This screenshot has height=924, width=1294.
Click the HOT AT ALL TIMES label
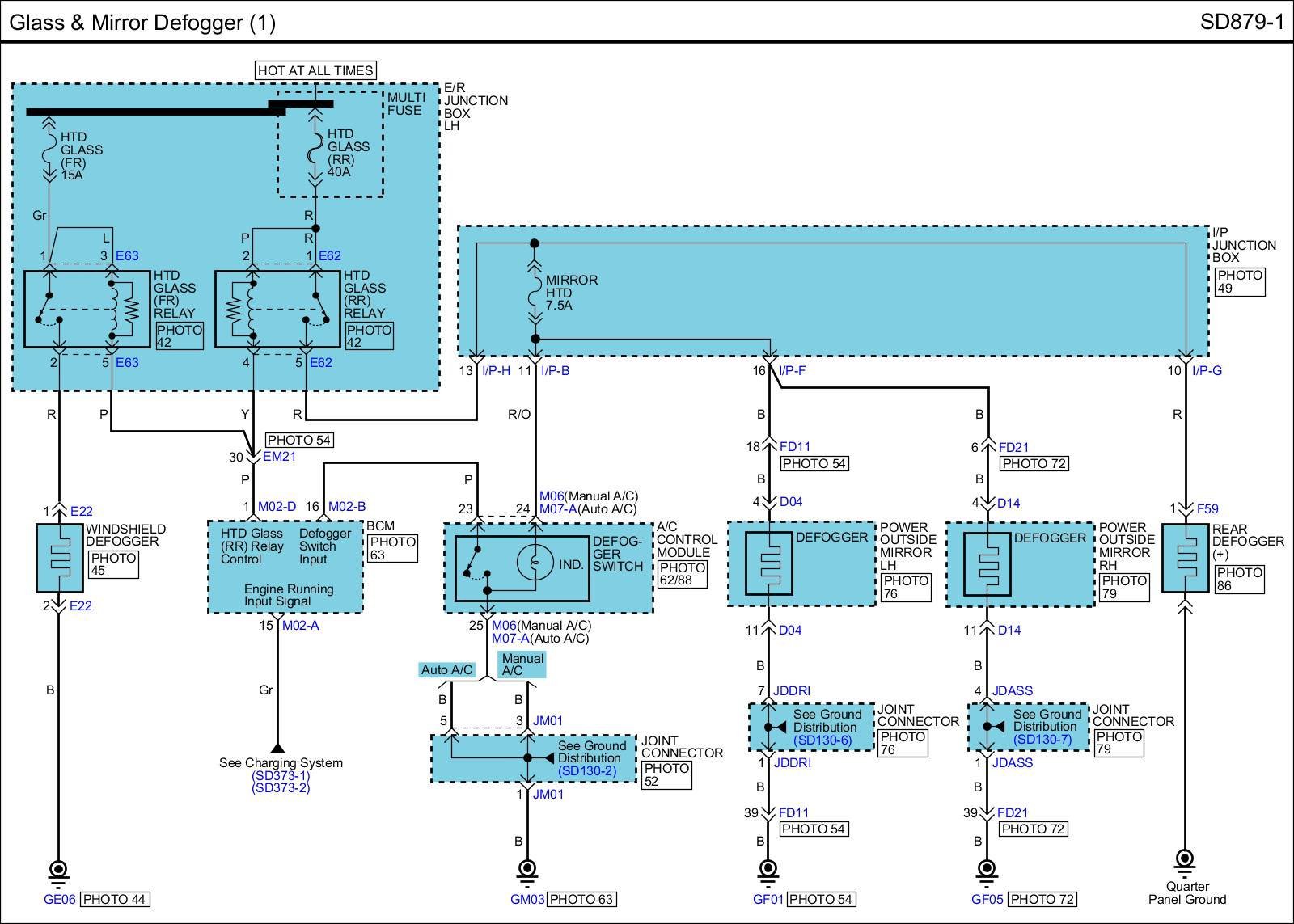315,70
